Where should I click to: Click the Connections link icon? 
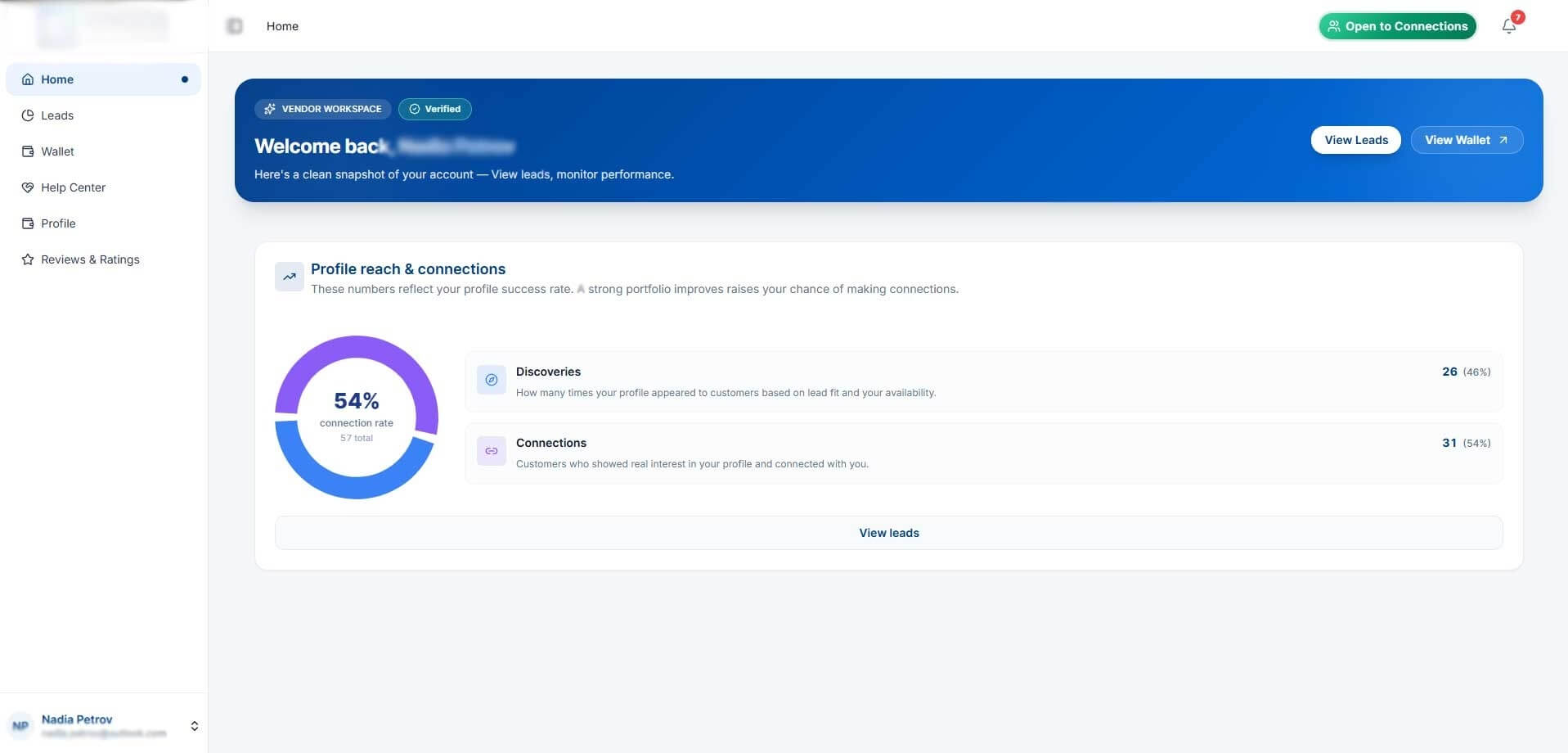point(492,451)
